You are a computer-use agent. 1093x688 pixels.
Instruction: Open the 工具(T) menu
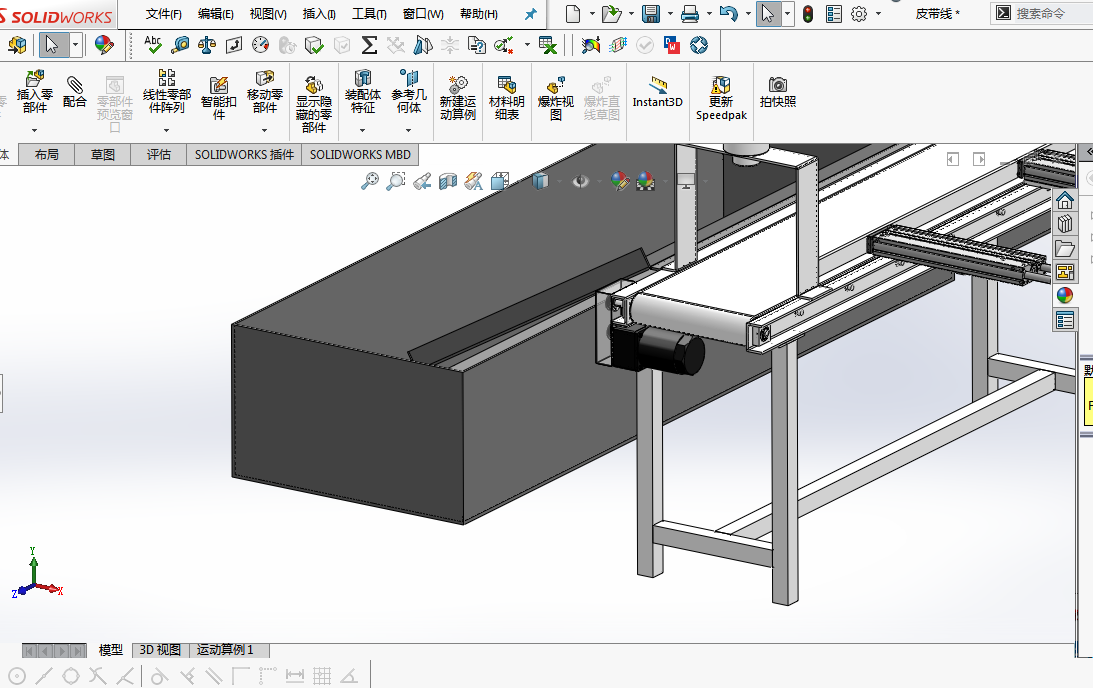click(x=369, y=14)
